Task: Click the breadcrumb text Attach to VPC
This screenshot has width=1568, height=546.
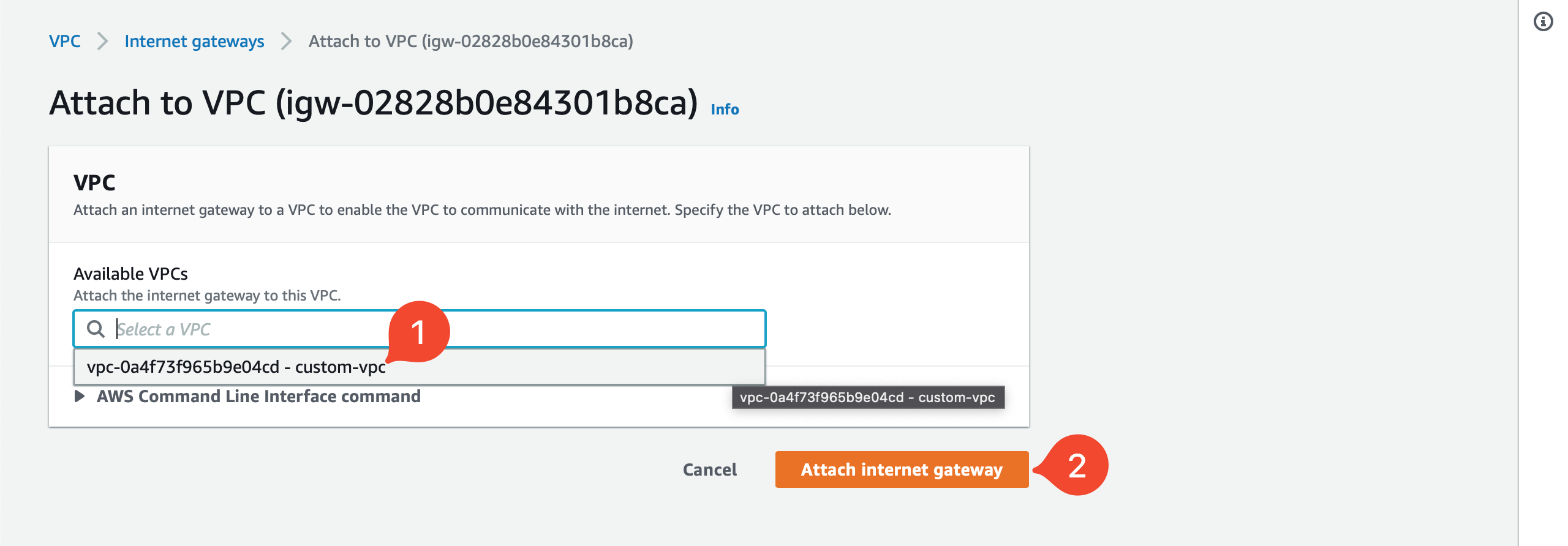Action: [470, 41]
